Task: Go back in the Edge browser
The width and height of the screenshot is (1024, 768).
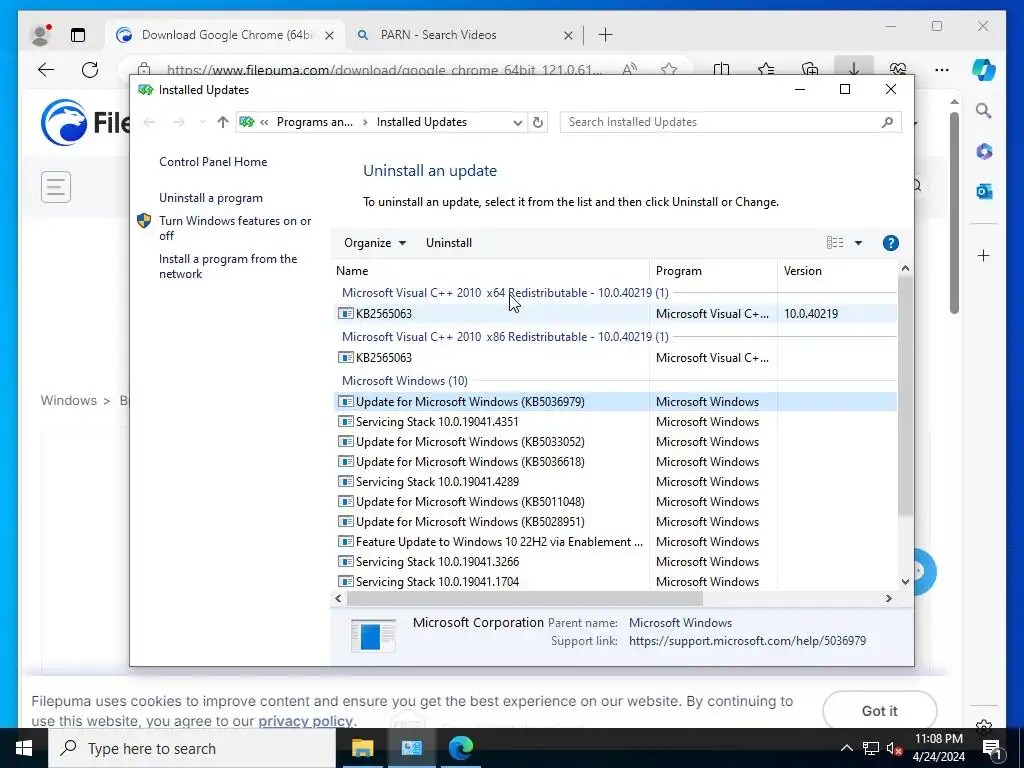Action: coord(46,70)
